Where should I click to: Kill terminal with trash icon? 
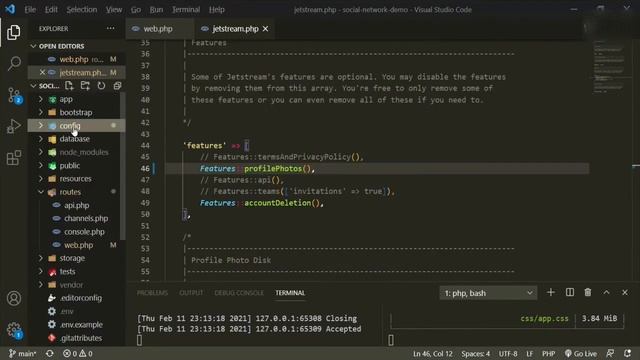pos(588,292)
